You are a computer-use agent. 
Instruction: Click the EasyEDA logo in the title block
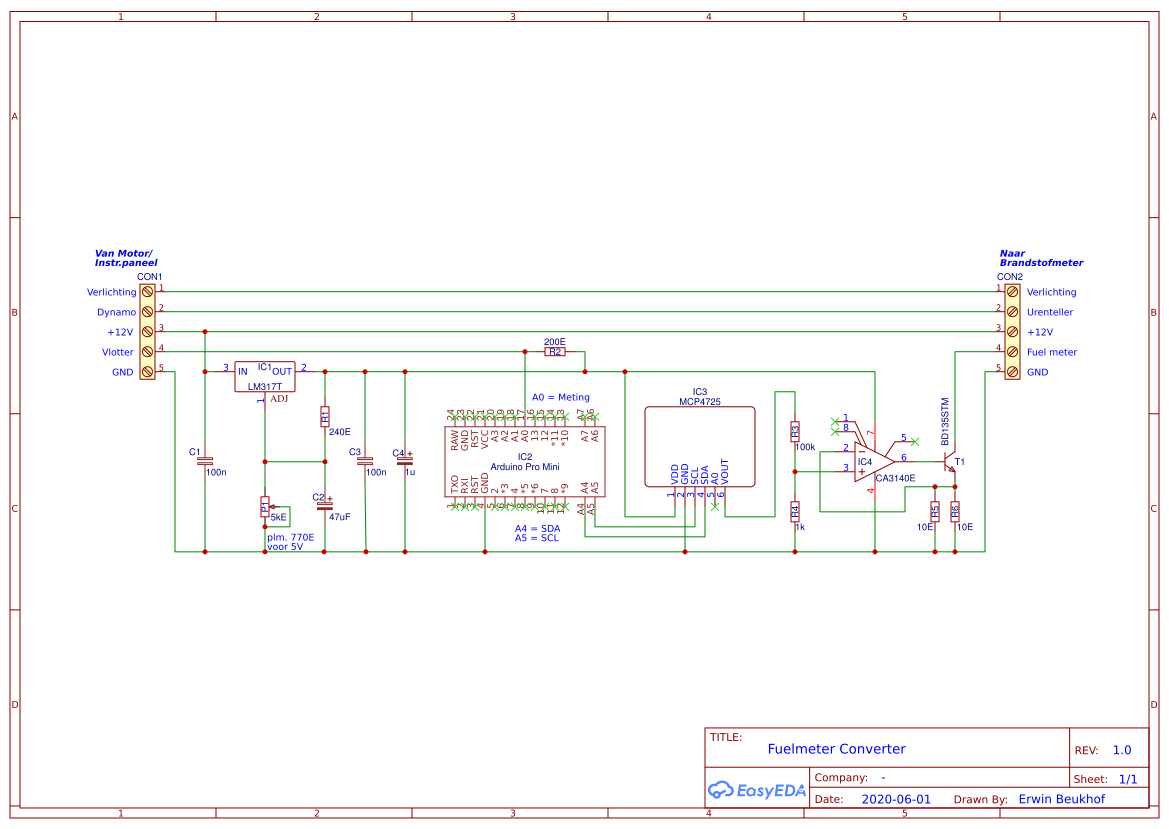[x=756, y=790]
